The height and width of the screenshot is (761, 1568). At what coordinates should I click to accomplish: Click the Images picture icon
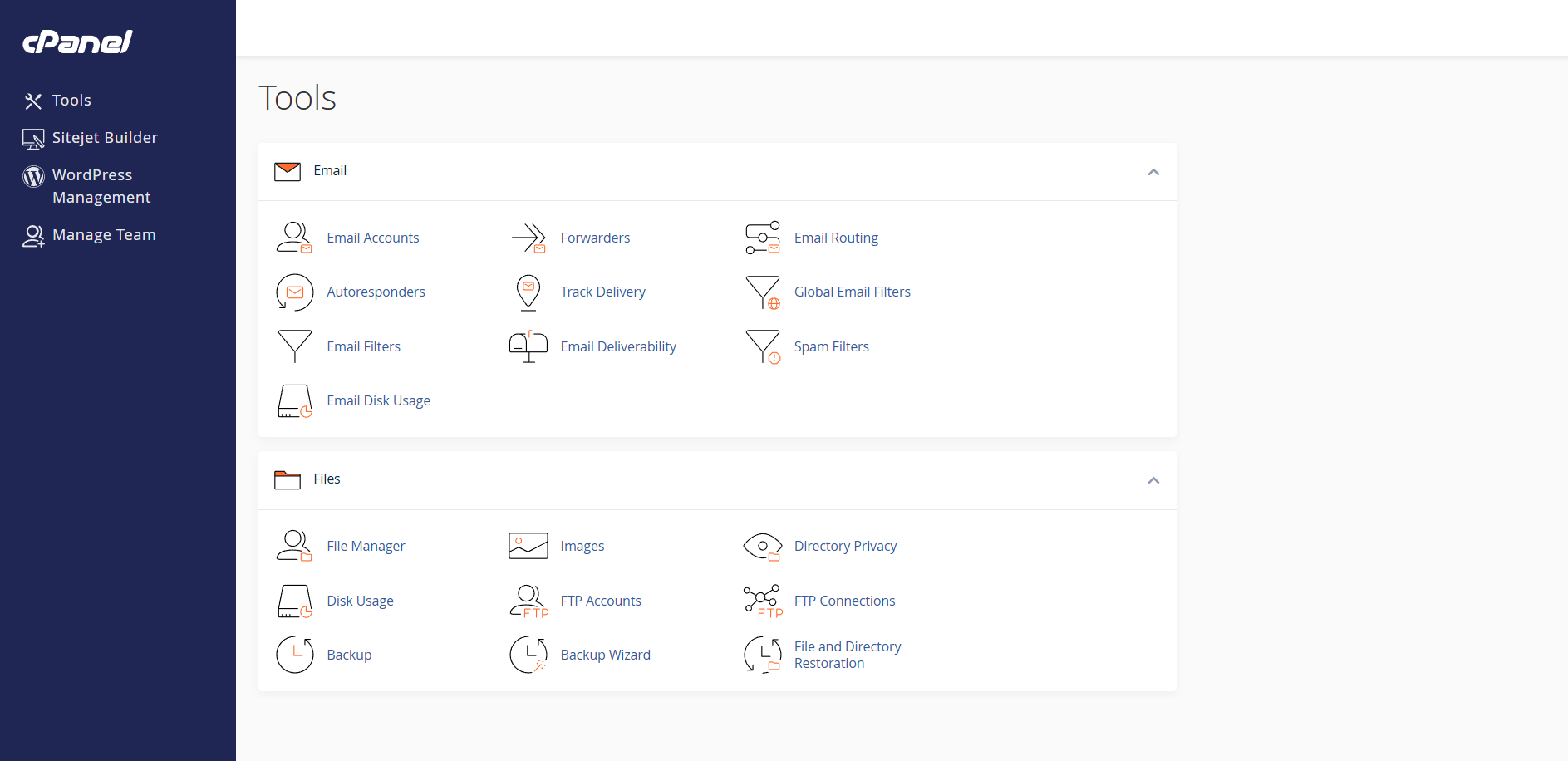click(528, 546)
